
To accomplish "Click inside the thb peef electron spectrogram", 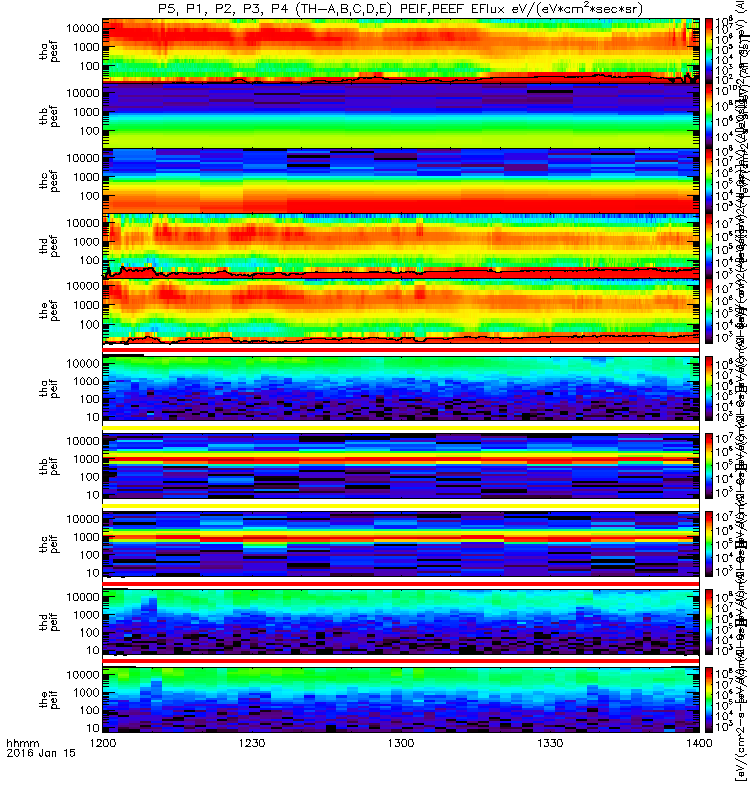I will pyautogui.click(x=401, y=116).
